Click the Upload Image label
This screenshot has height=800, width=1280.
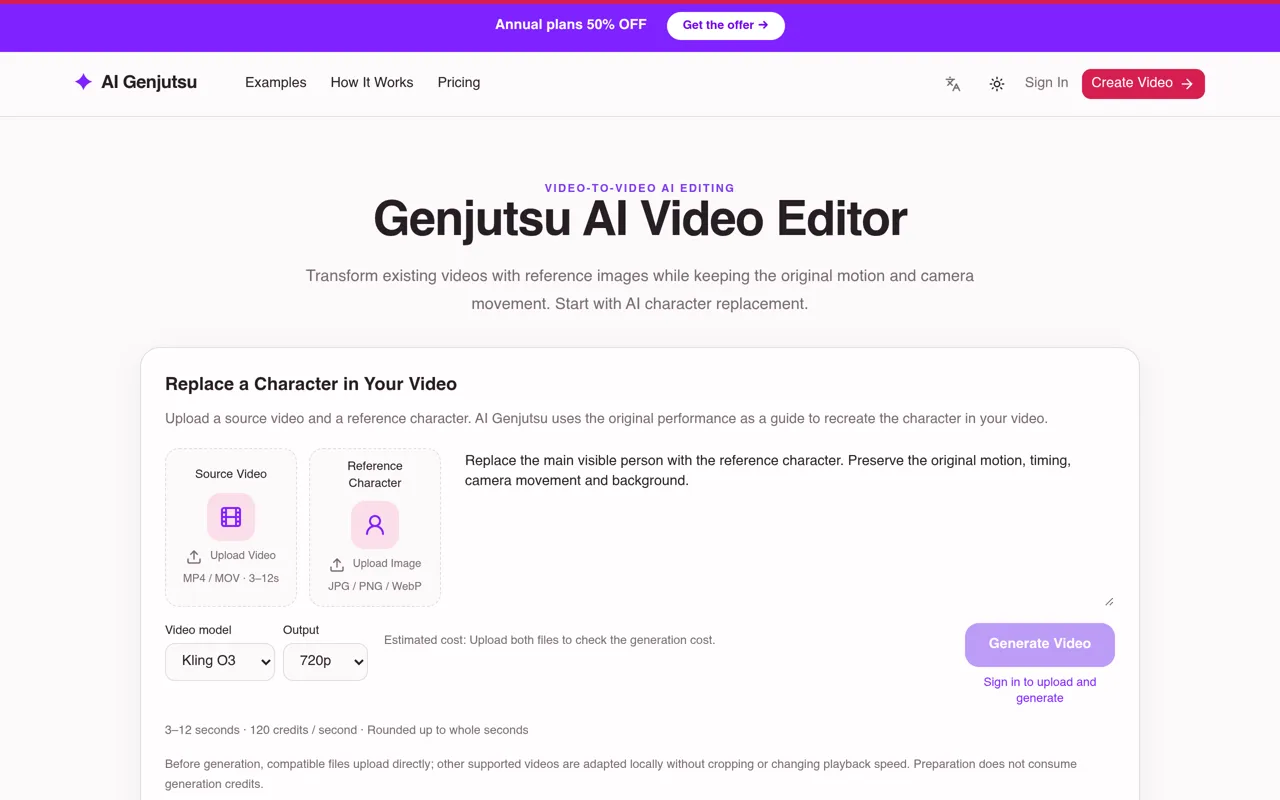click(x=387, y=563)
